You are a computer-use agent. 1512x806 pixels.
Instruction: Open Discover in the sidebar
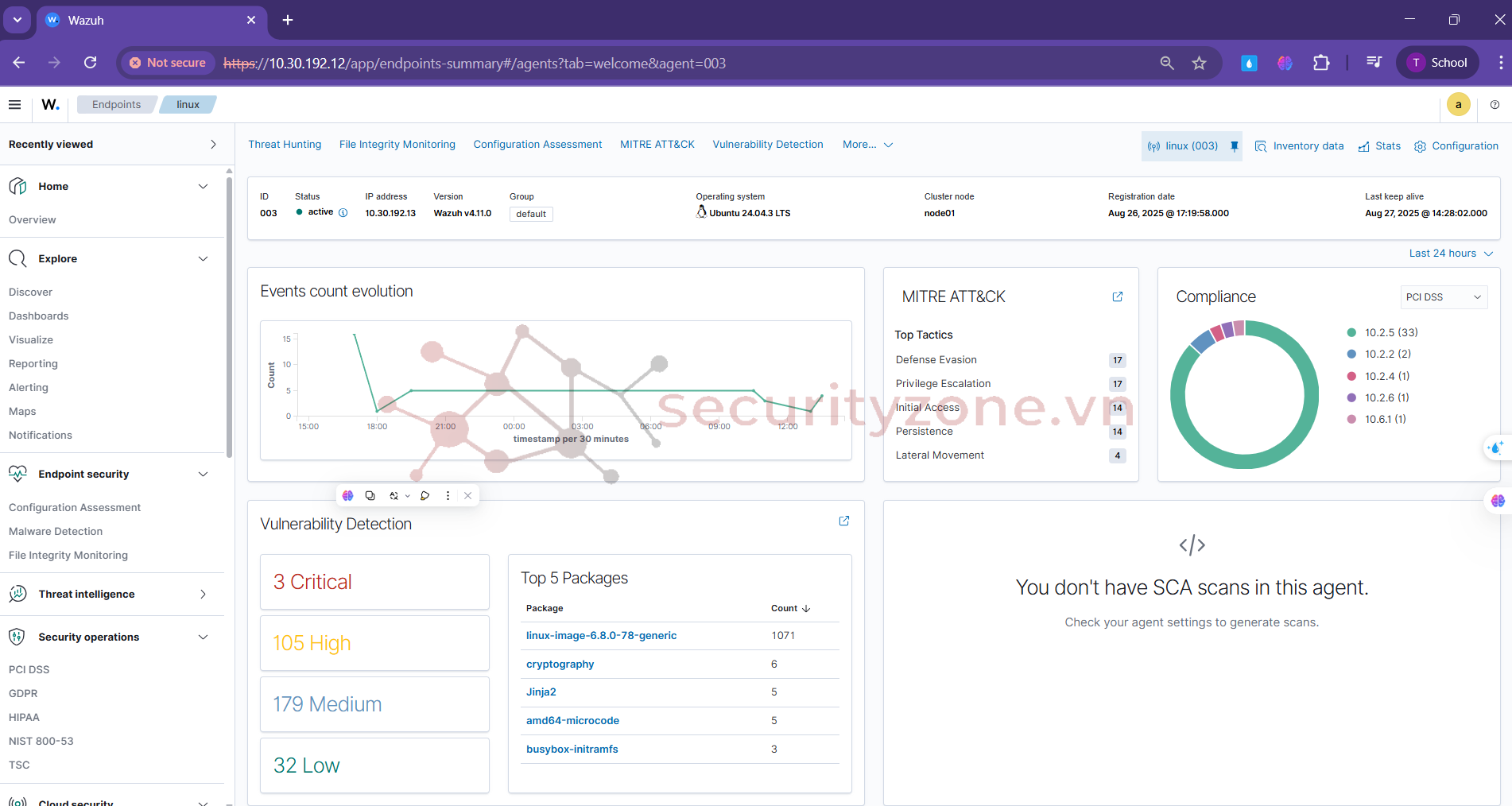pyautogui.click(x=30, y=292)
